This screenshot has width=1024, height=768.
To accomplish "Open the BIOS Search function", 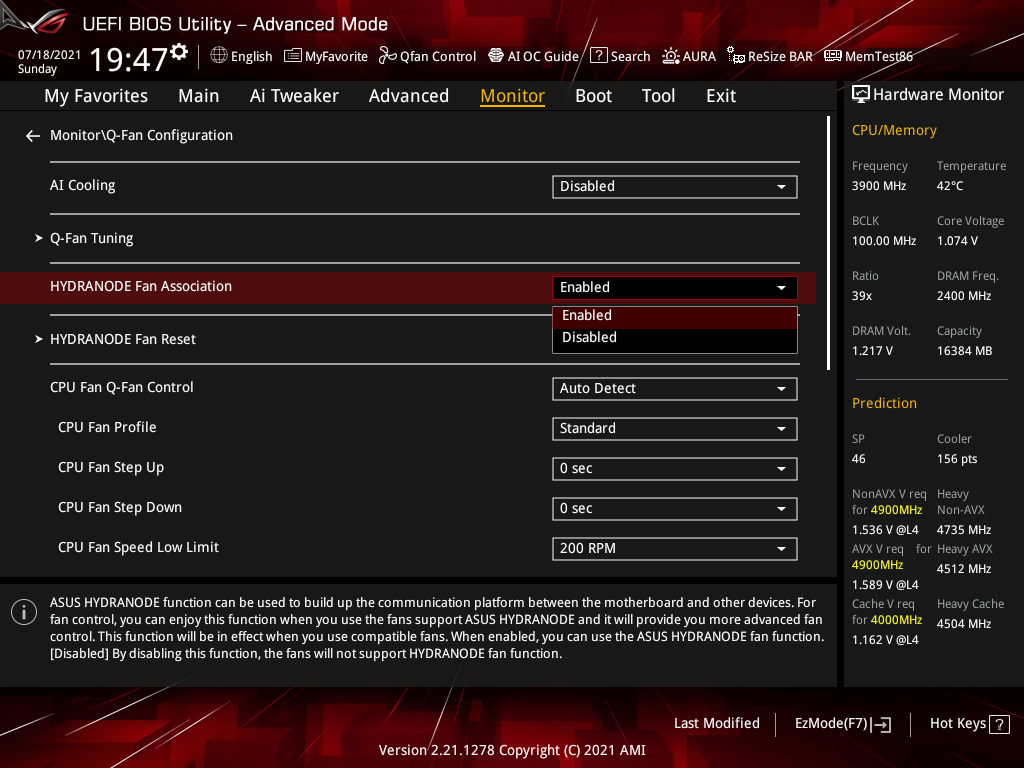I will pos(620,56).
